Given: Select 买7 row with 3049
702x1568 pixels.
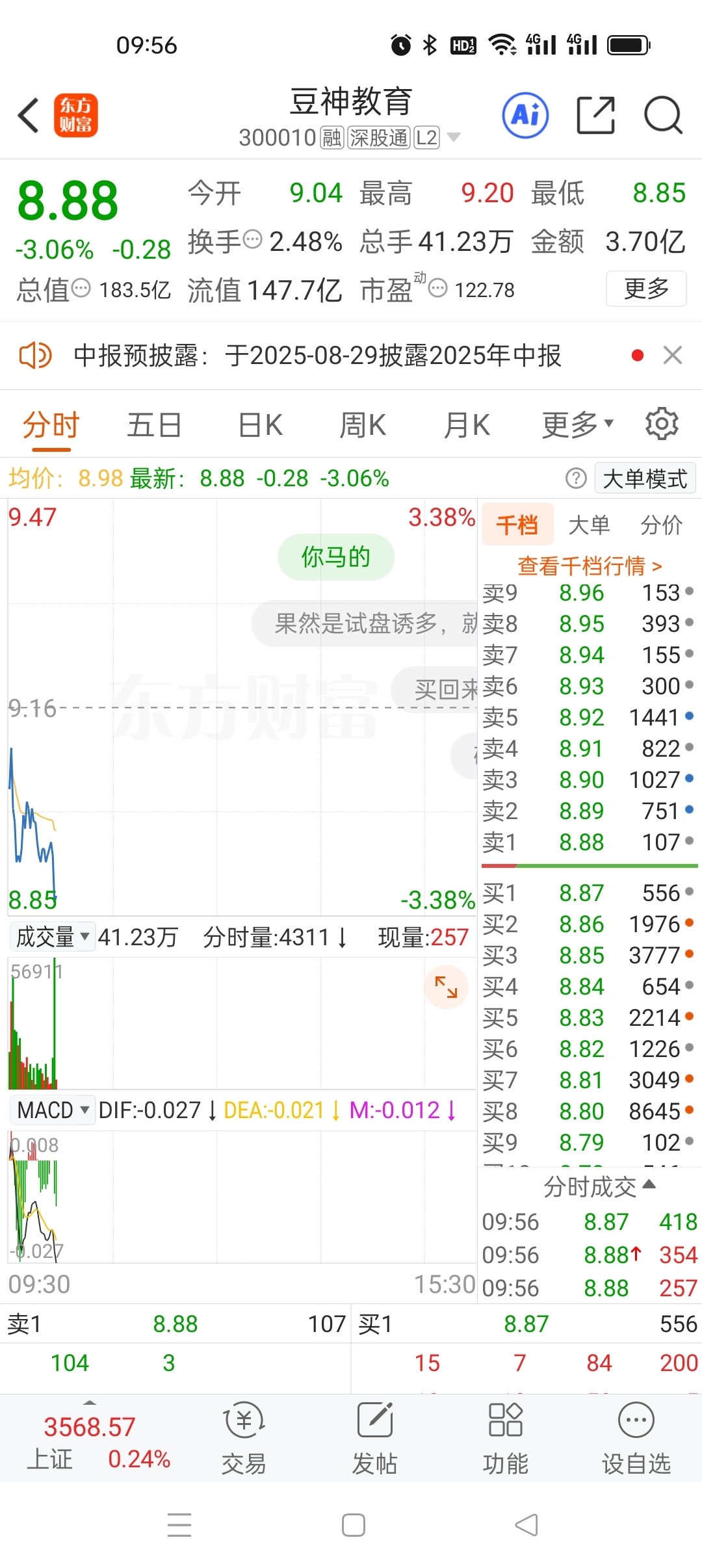Looking at the screenshot, I should (589, 1080).
